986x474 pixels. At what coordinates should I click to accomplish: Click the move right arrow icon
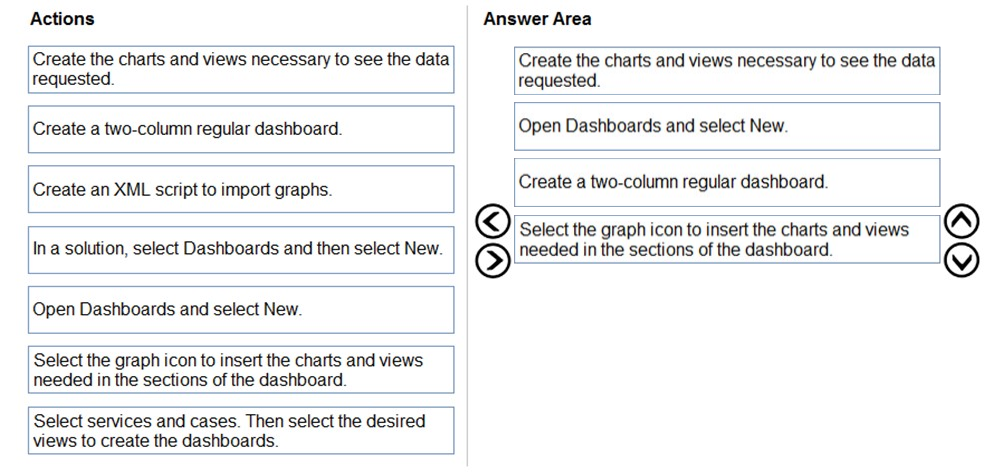point(493,259)
